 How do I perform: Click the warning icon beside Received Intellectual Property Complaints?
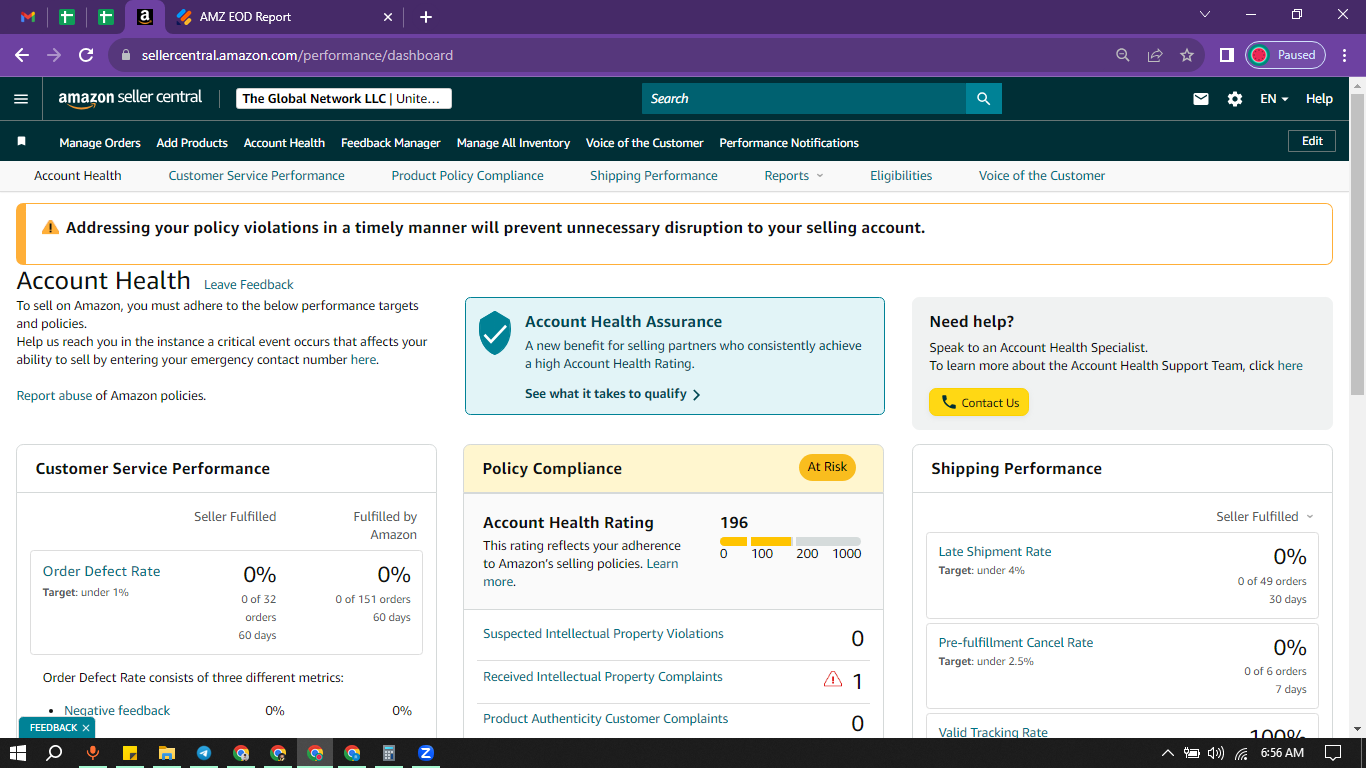tap(833, 680)
